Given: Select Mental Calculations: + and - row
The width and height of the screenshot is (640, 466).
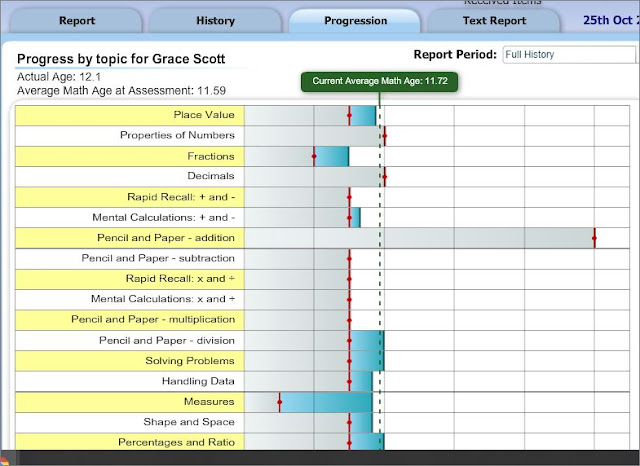Looking at the screenshot, I should tap(322, 217).
